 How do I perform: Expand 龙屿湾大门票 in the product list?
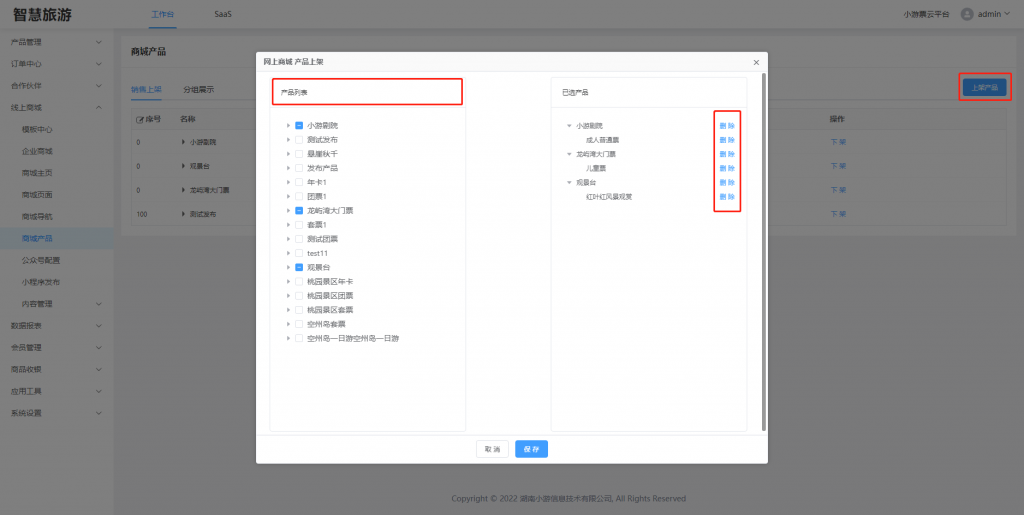click(289, 211)
